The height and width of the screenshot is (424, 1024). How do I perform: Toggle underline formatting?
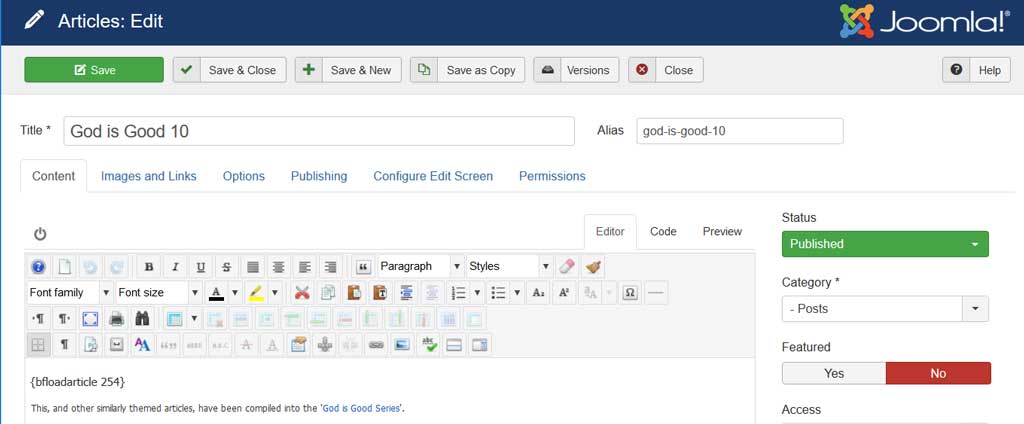point(200,267)
